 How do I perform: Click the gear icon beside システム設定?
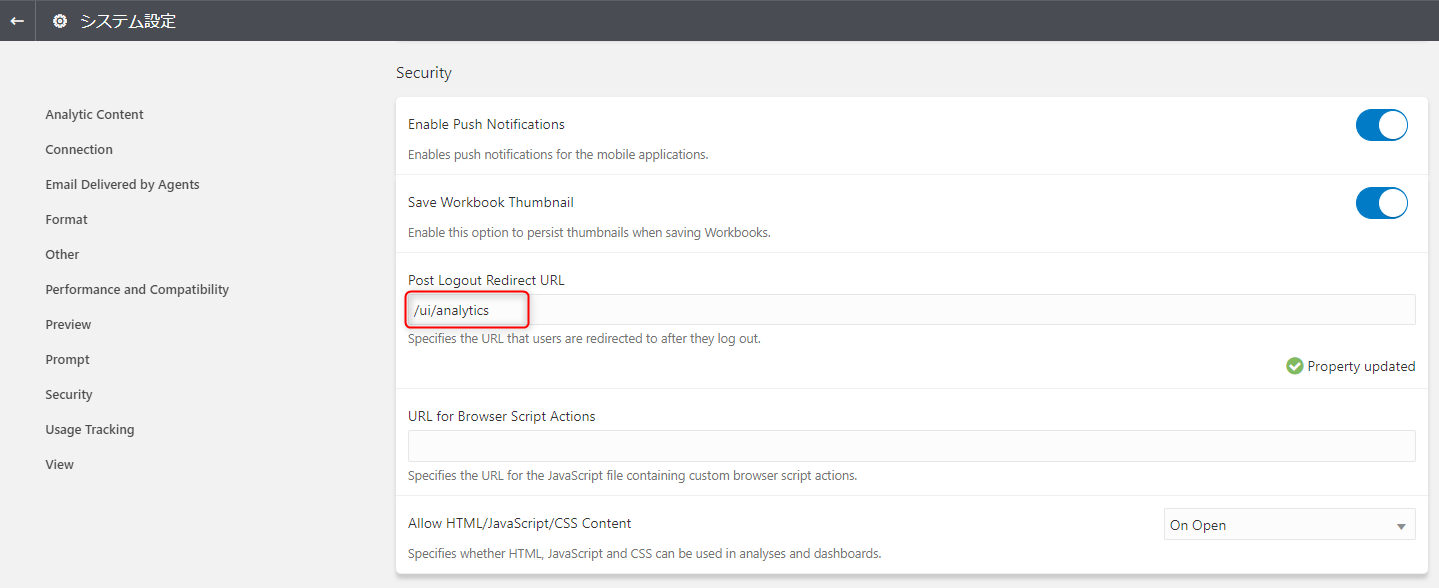click(60, 21)
